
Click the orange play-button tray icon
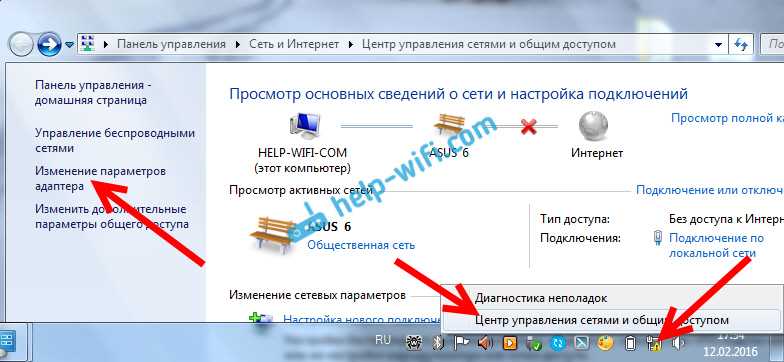(510, 344)
